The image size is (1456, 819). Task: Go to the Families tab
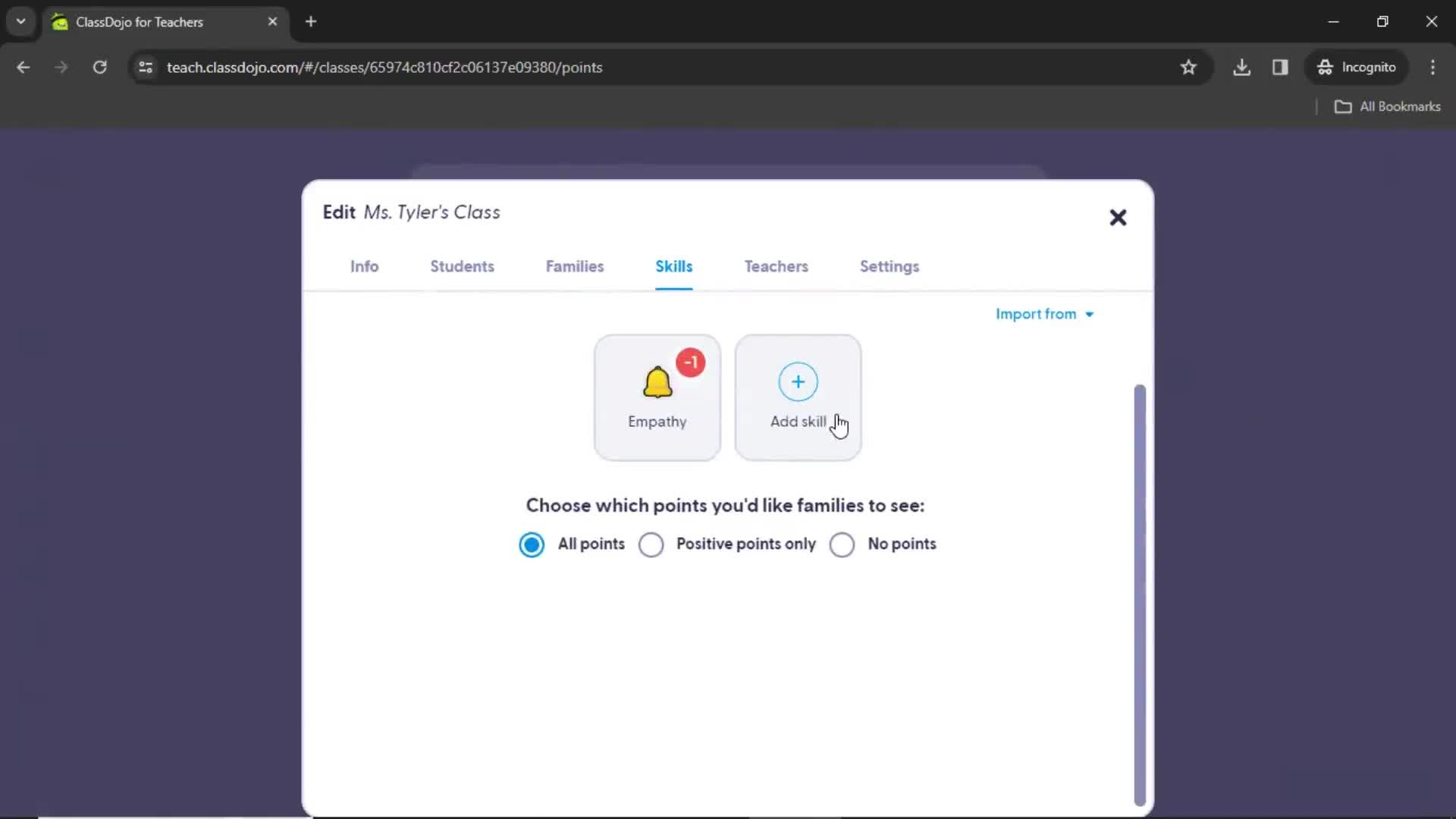click(575, 266)
